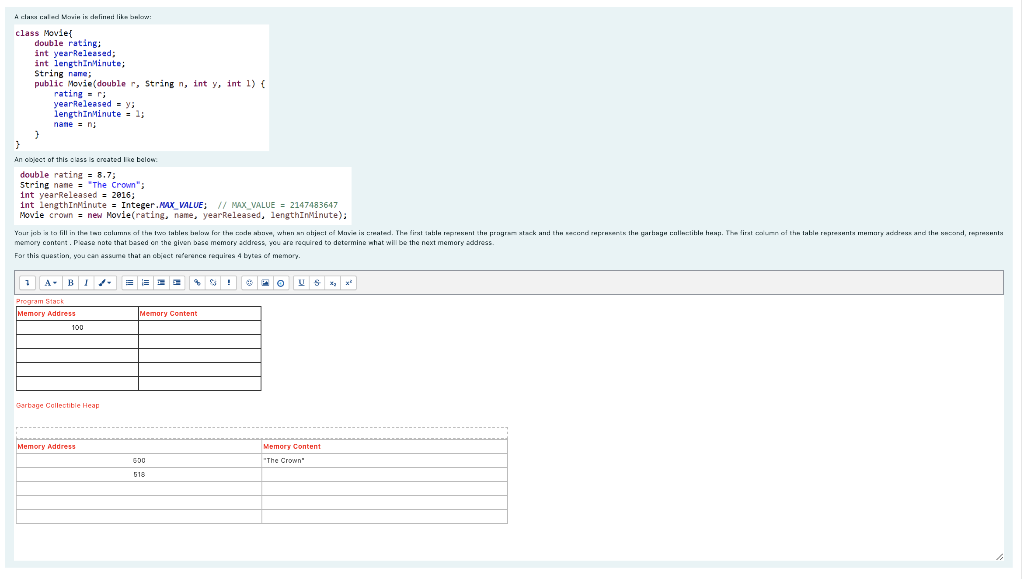
Task: Open the emoji picker icon
Action: (x=248, y=282)
